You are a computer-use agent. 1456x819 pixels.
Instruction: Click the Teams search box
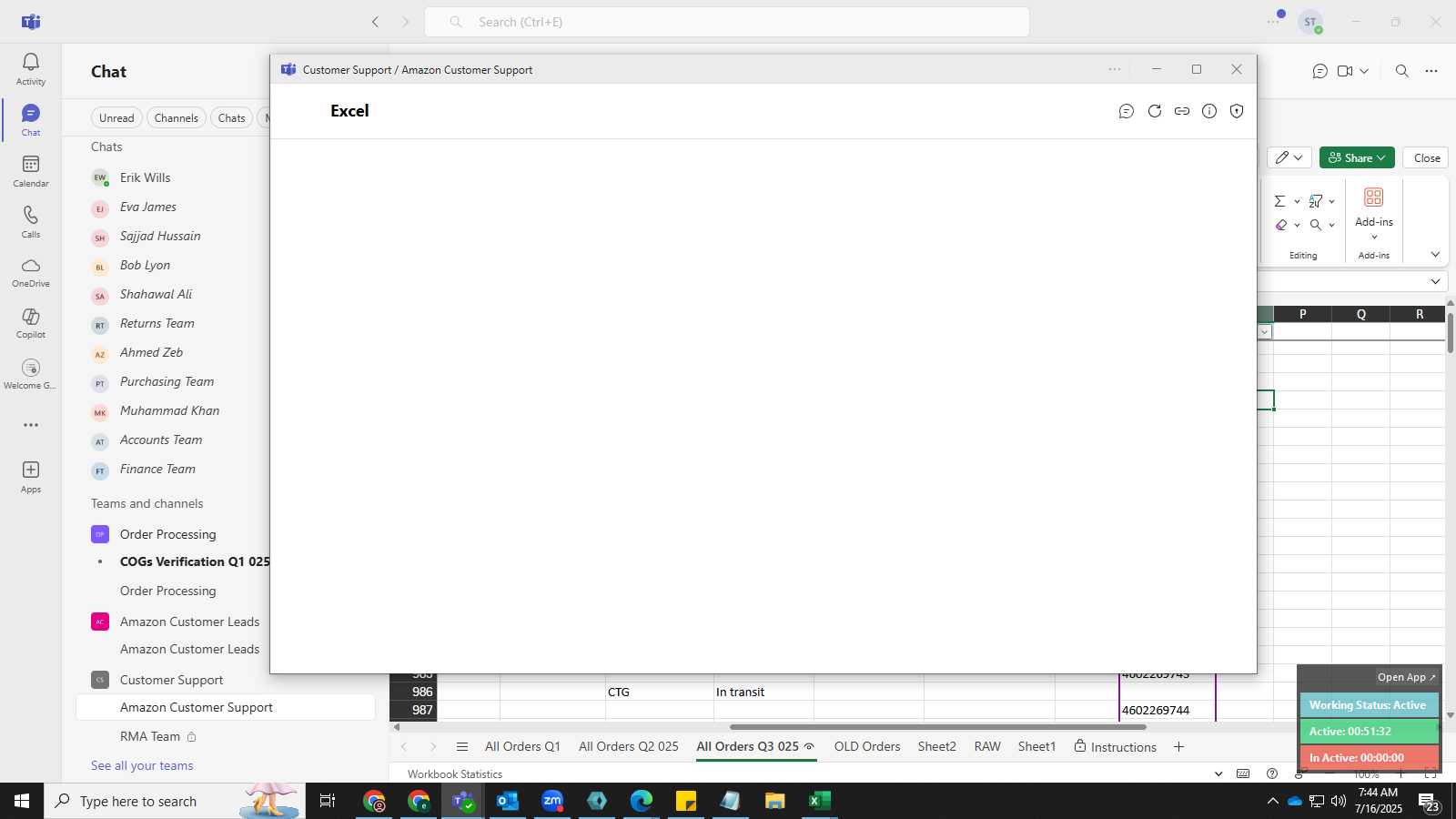727,22
